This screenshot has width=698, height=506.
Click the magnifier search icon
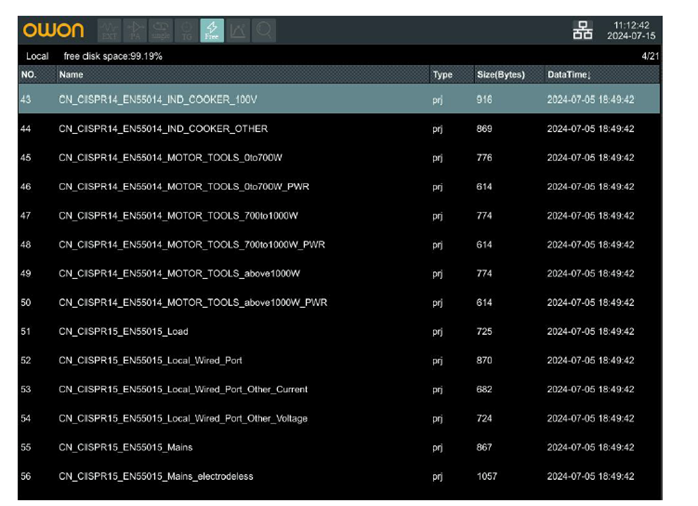[x=264, y=31]
